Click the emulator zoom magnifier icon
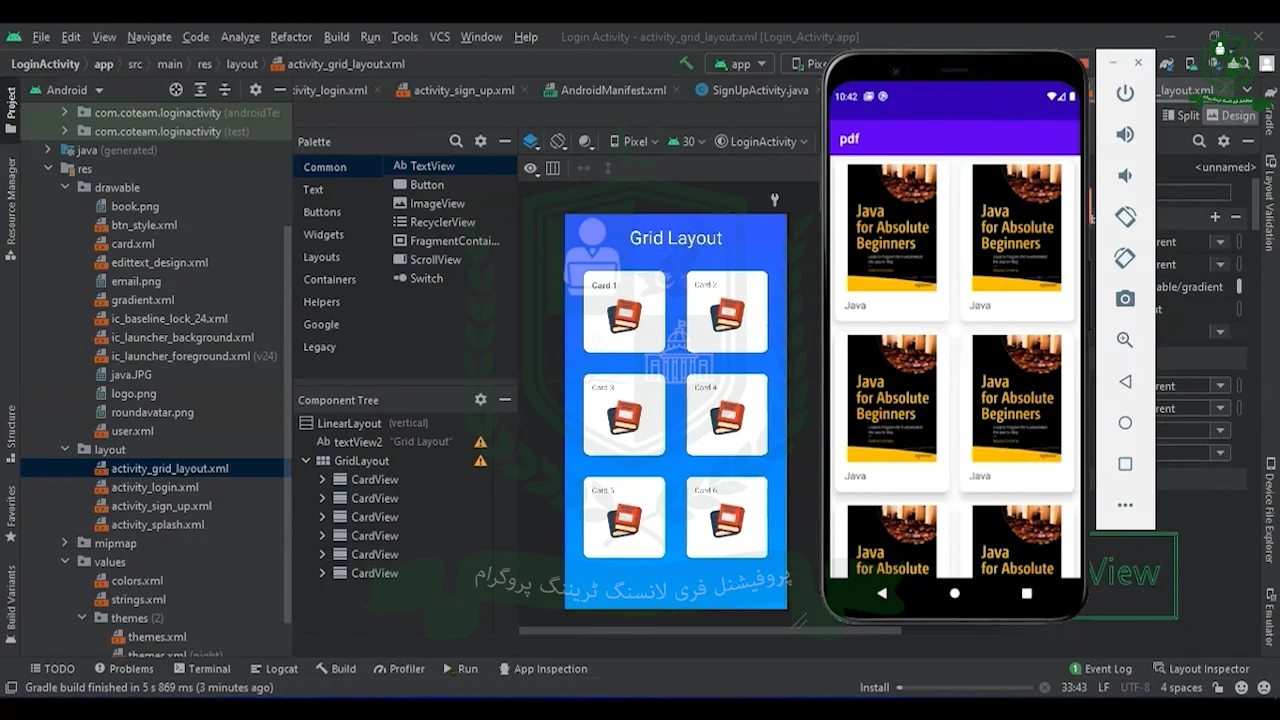 pyautogui.click(x=1125, y=340)
